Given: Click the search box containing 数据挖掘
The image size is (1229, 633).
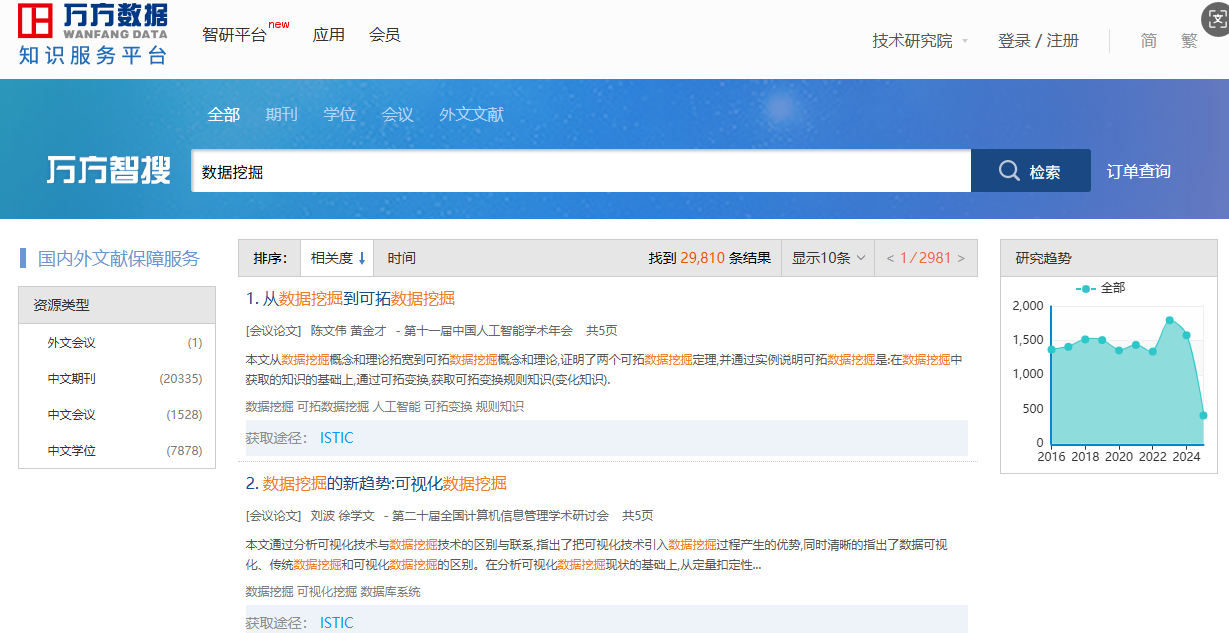Looking at the screenshot, I should [580, 171].
